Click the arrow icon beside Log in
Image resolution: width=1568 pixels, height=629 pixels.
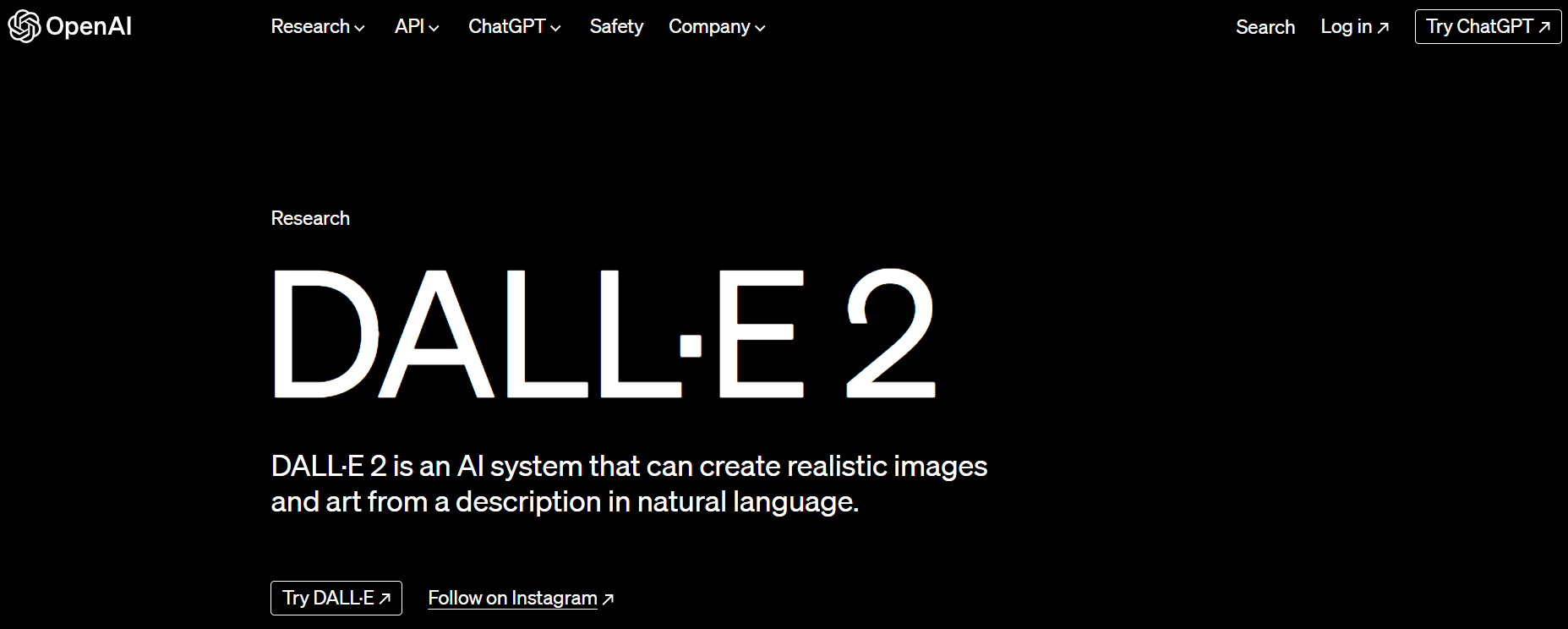click(1383, 28)
